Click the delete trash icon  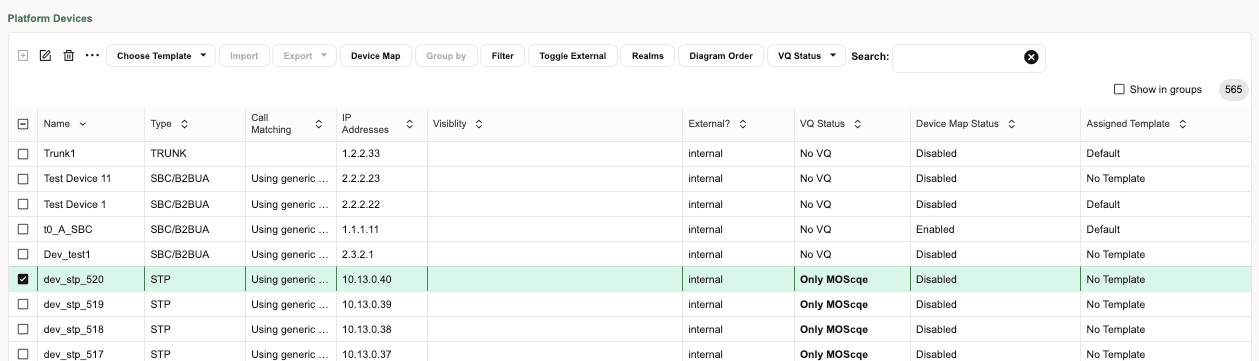pos(69,56)
